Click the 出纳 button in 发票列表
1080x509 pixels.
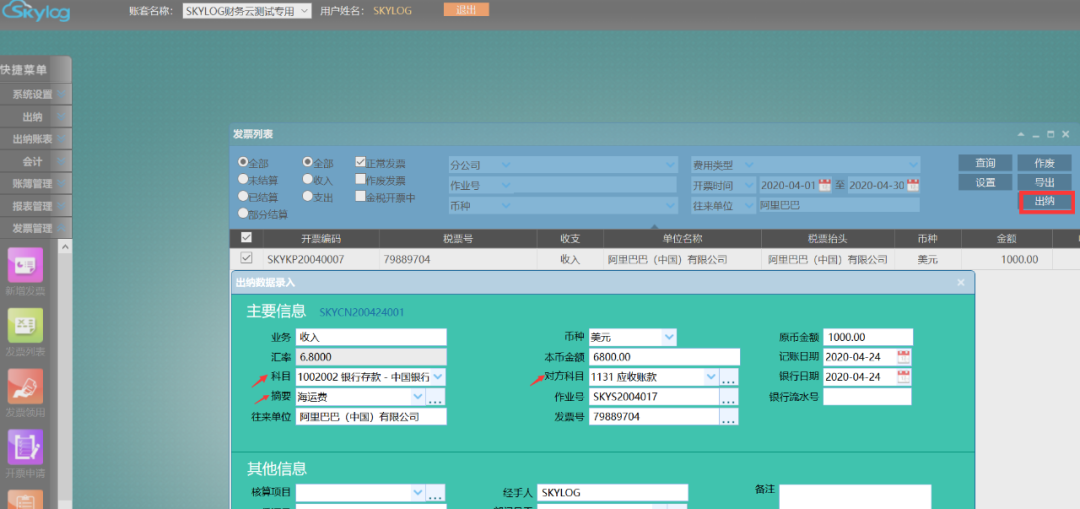1044,202
